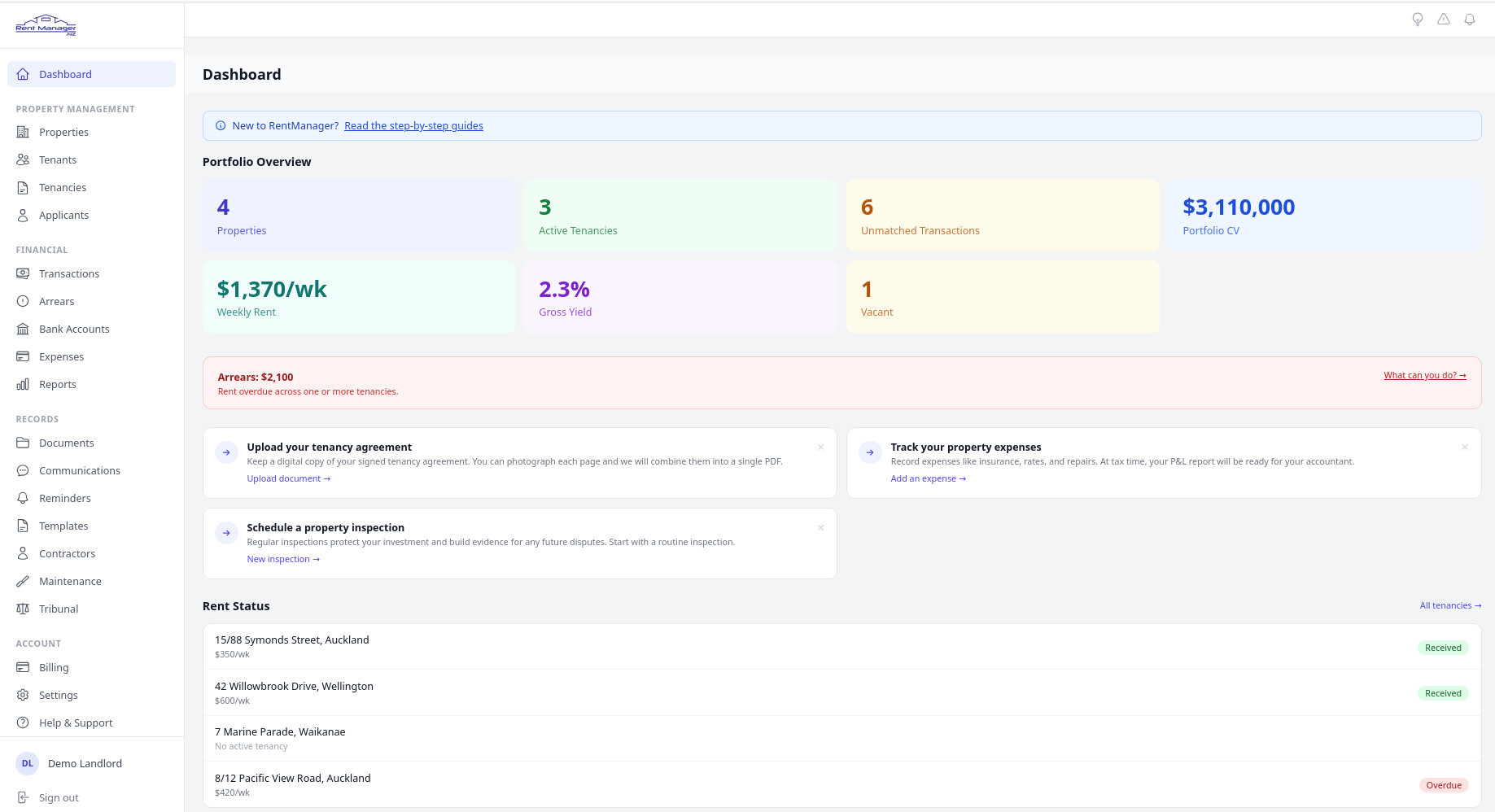Click the DL user avatar
This screenshot has width=1495, height=812.
pos(28,763)
